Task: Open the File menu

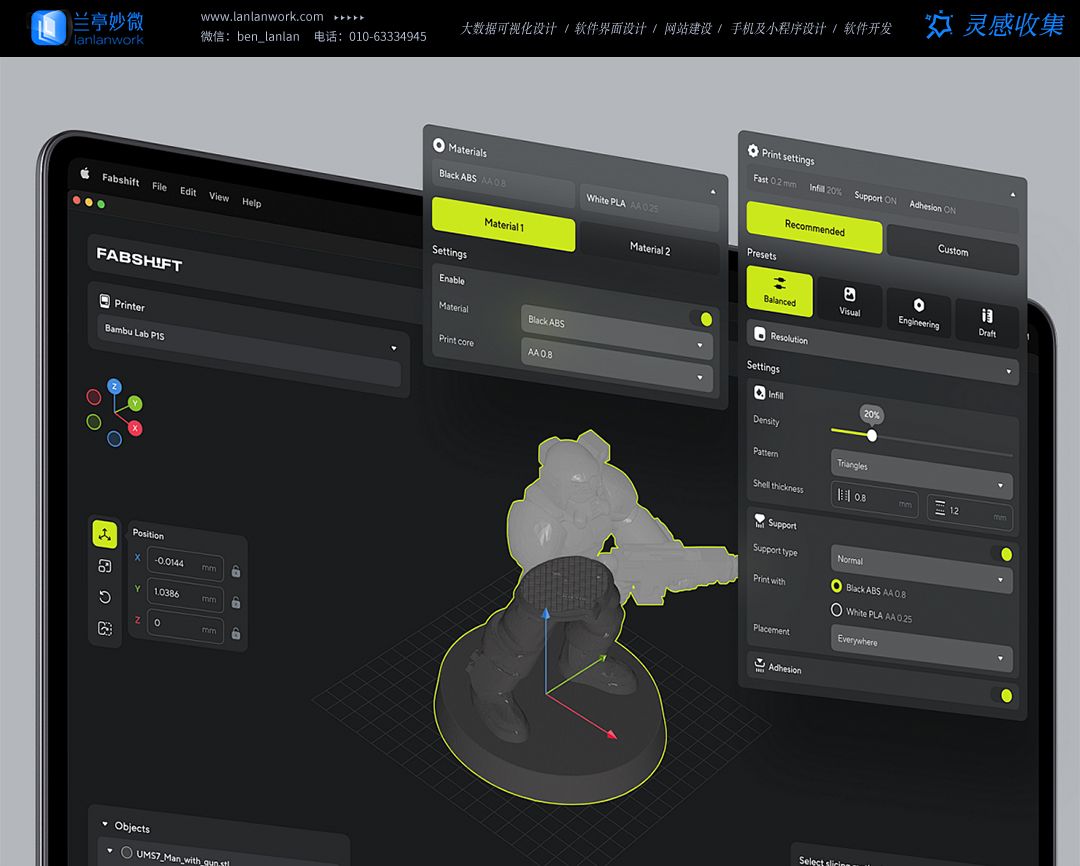Action: coord(159,186)
